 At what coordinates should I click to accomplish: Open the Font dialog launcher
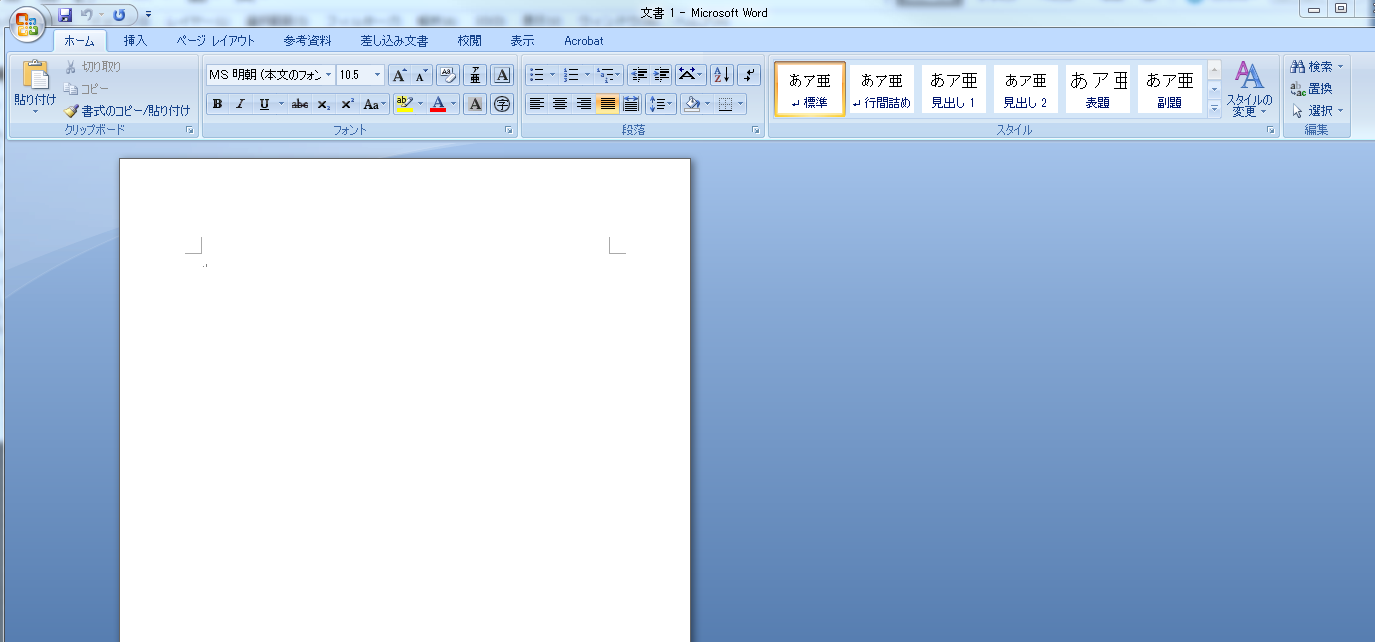pyautogui.click(x=508, y=129)
